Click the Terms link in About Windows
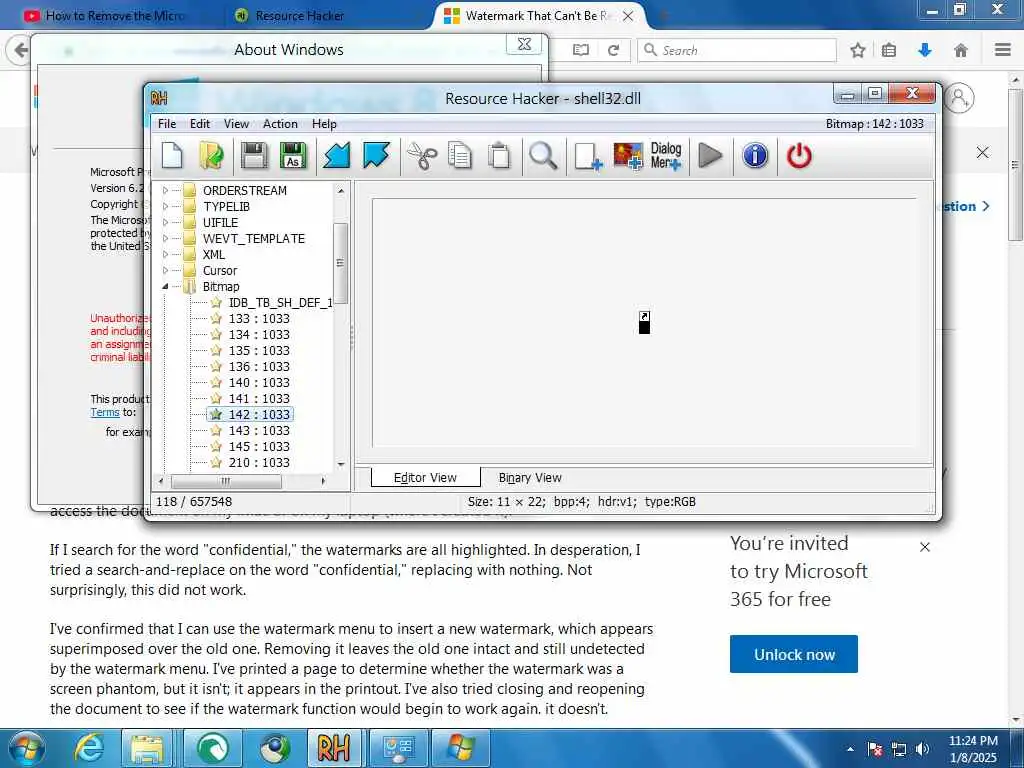This screenshot has width=1024, height=768. (x=104, y=413)
